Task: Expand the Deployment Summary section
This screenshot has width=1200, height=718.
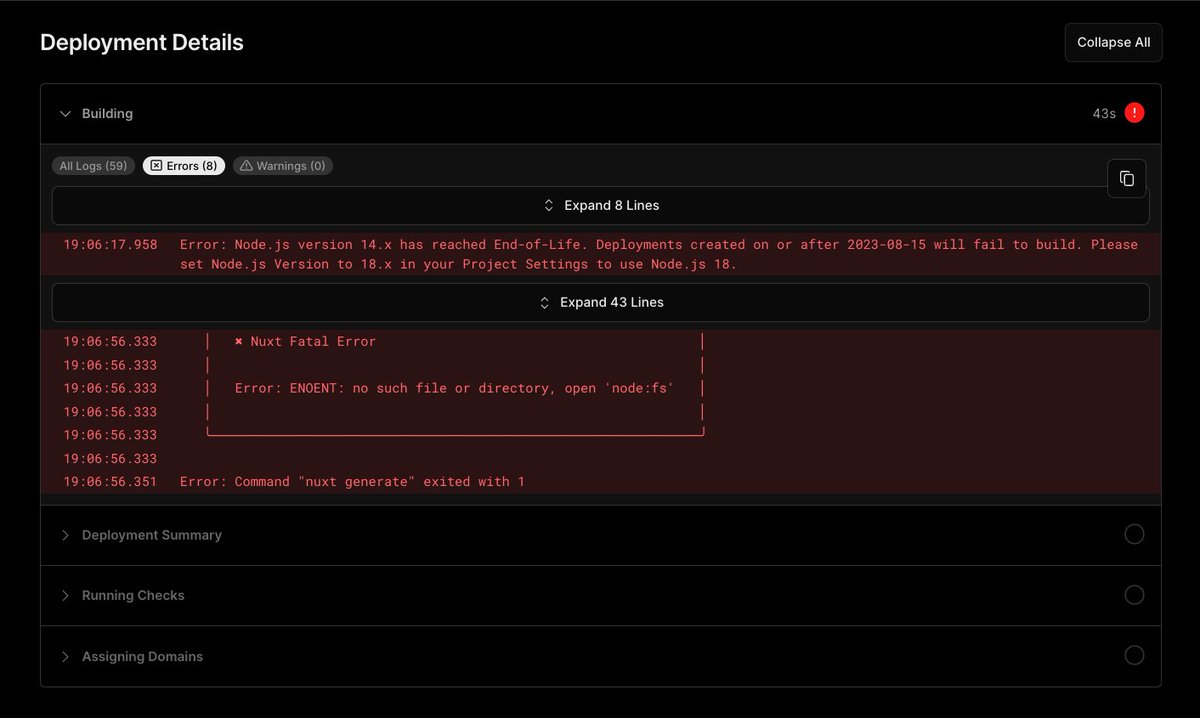Action: [151, 534]
